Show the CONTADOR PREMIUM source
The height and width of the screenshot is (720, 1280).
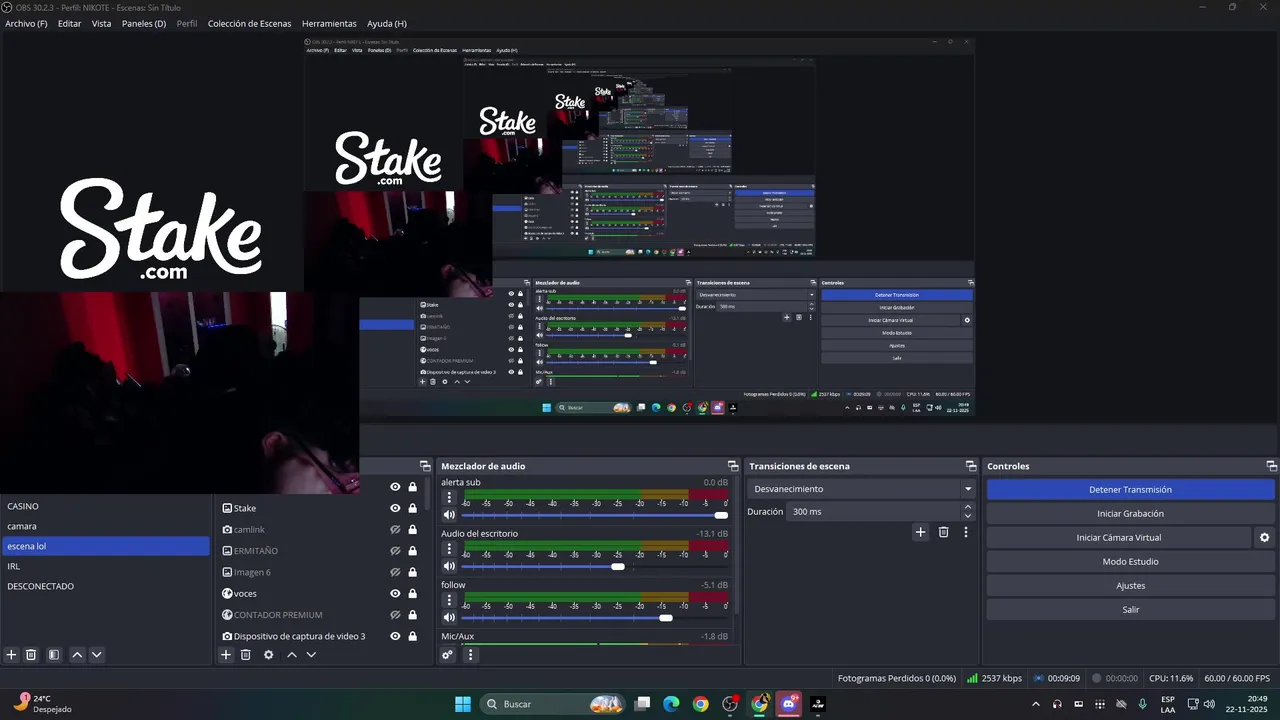395,615
